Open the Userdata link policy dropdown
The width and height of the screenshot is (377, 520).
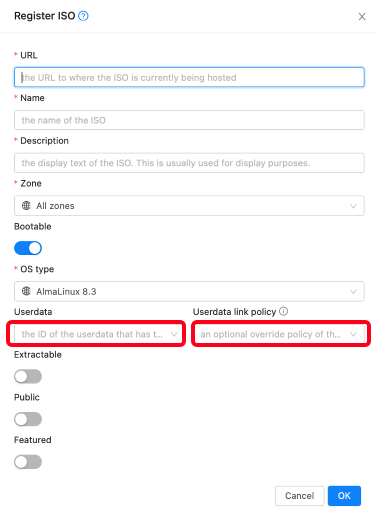coord(281,334)
